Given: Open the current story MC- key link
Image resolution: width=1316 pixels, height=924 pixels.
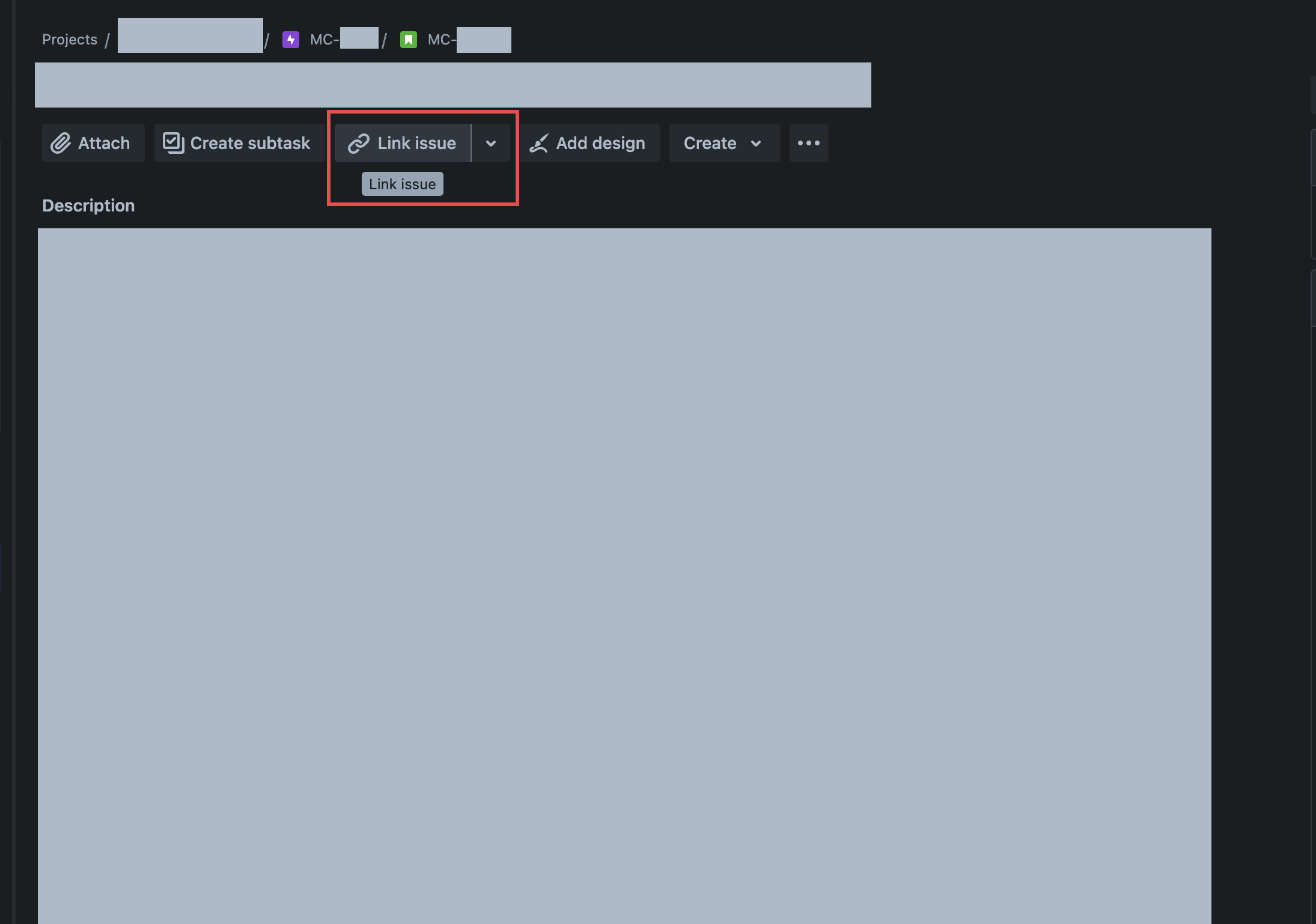Looking at the screenshot, I should click(469, 40).
